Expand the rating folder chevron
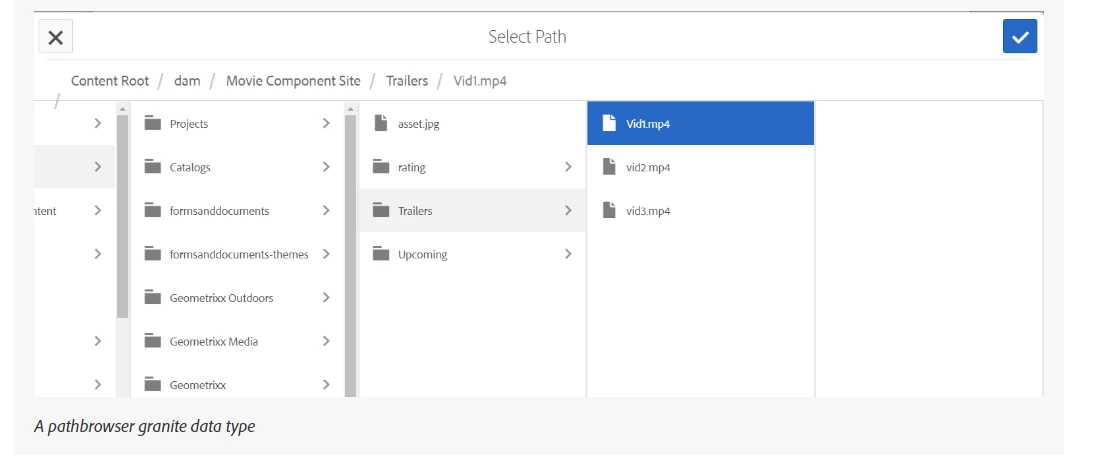Image resolution: width=1105 pixels, height=473 pixels. 568,167
